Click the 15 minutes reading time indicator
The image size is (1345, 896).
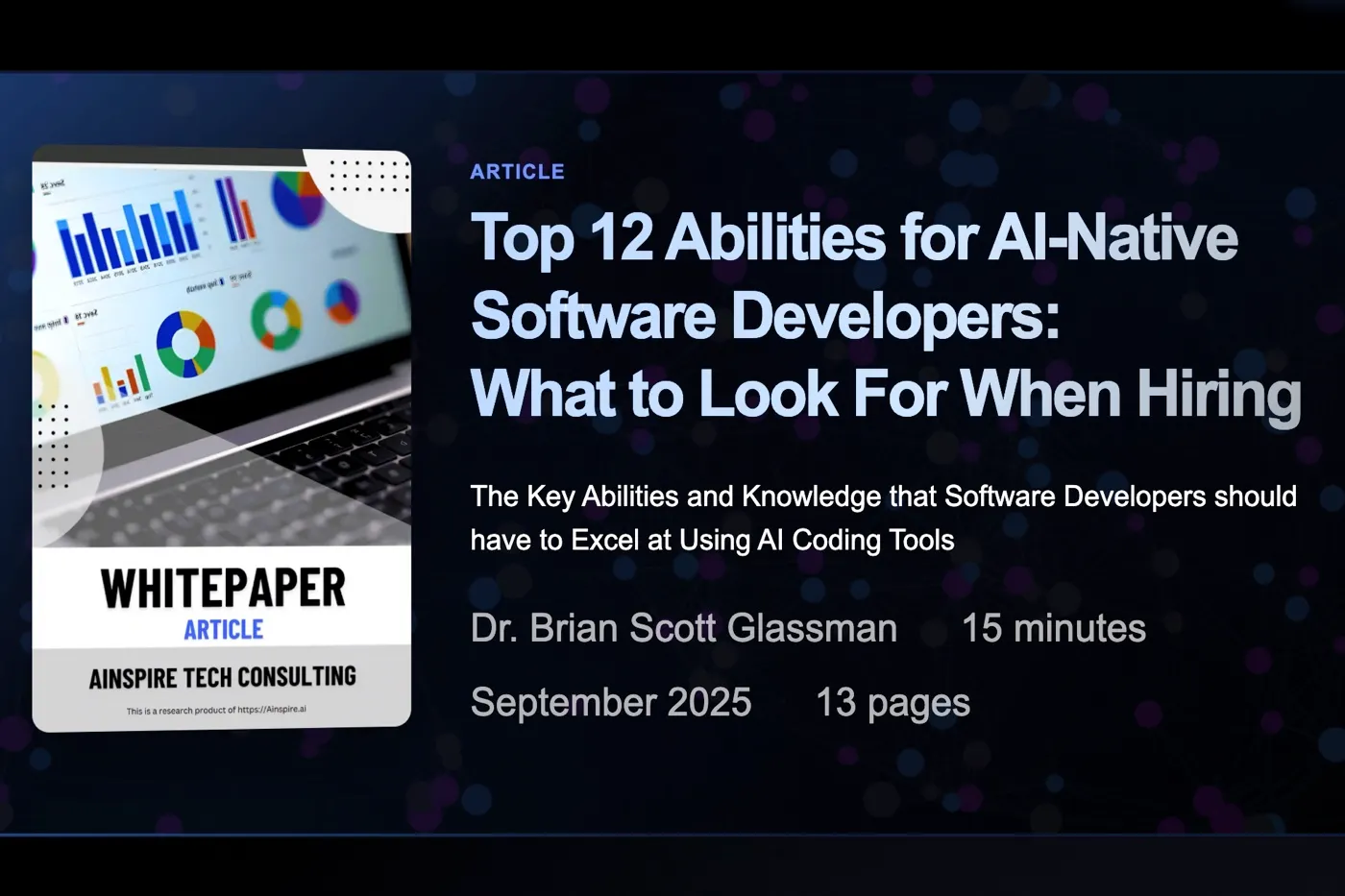coord(1054,627)
